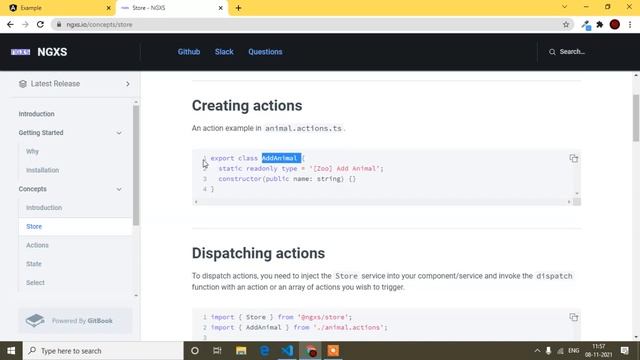Open Chrome tab search dropdown
Screen dimensions: 640x360
click(564, 7)
